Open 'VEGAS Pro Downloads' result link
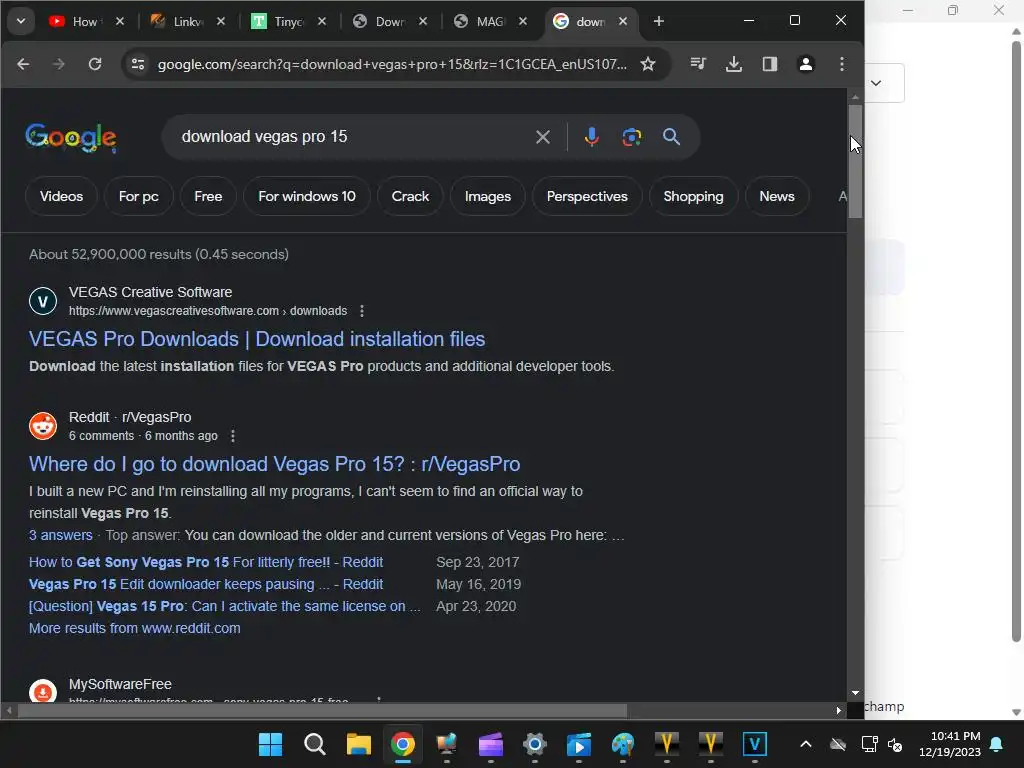Screen dimensions: 1024x768 coord(257,339)
